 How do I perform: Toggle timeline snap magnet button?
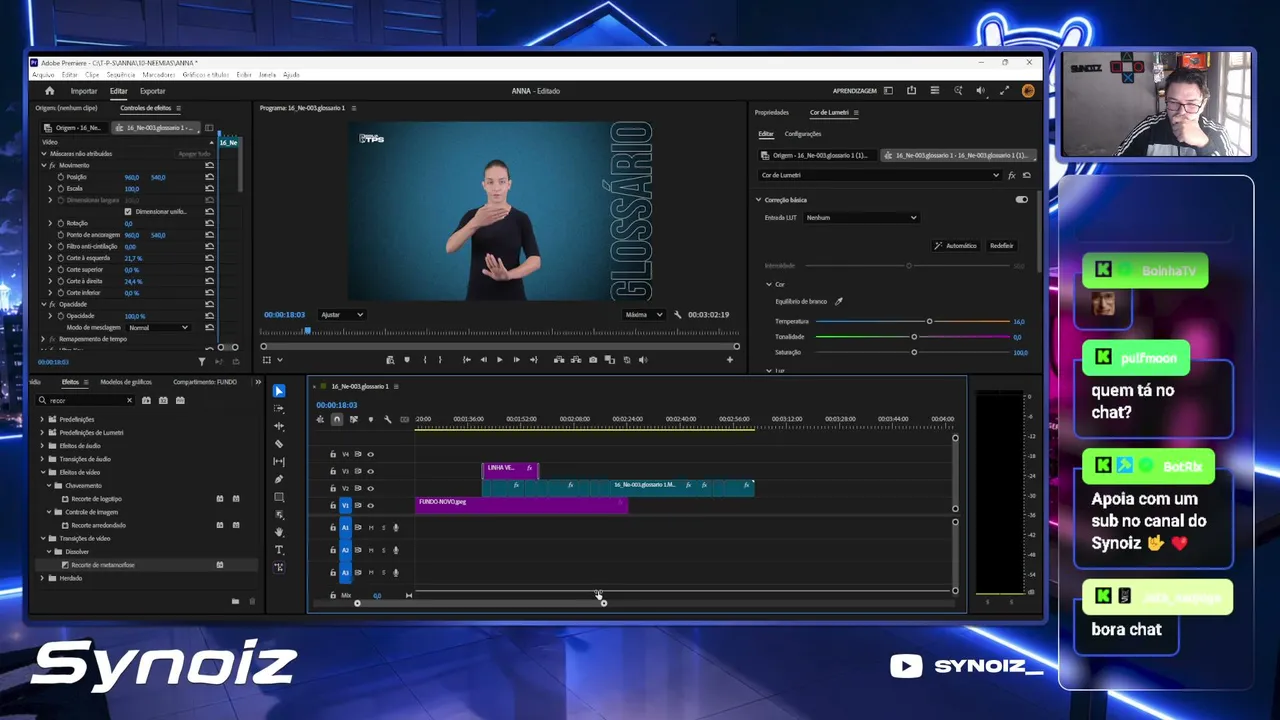[x=337, y=419]
